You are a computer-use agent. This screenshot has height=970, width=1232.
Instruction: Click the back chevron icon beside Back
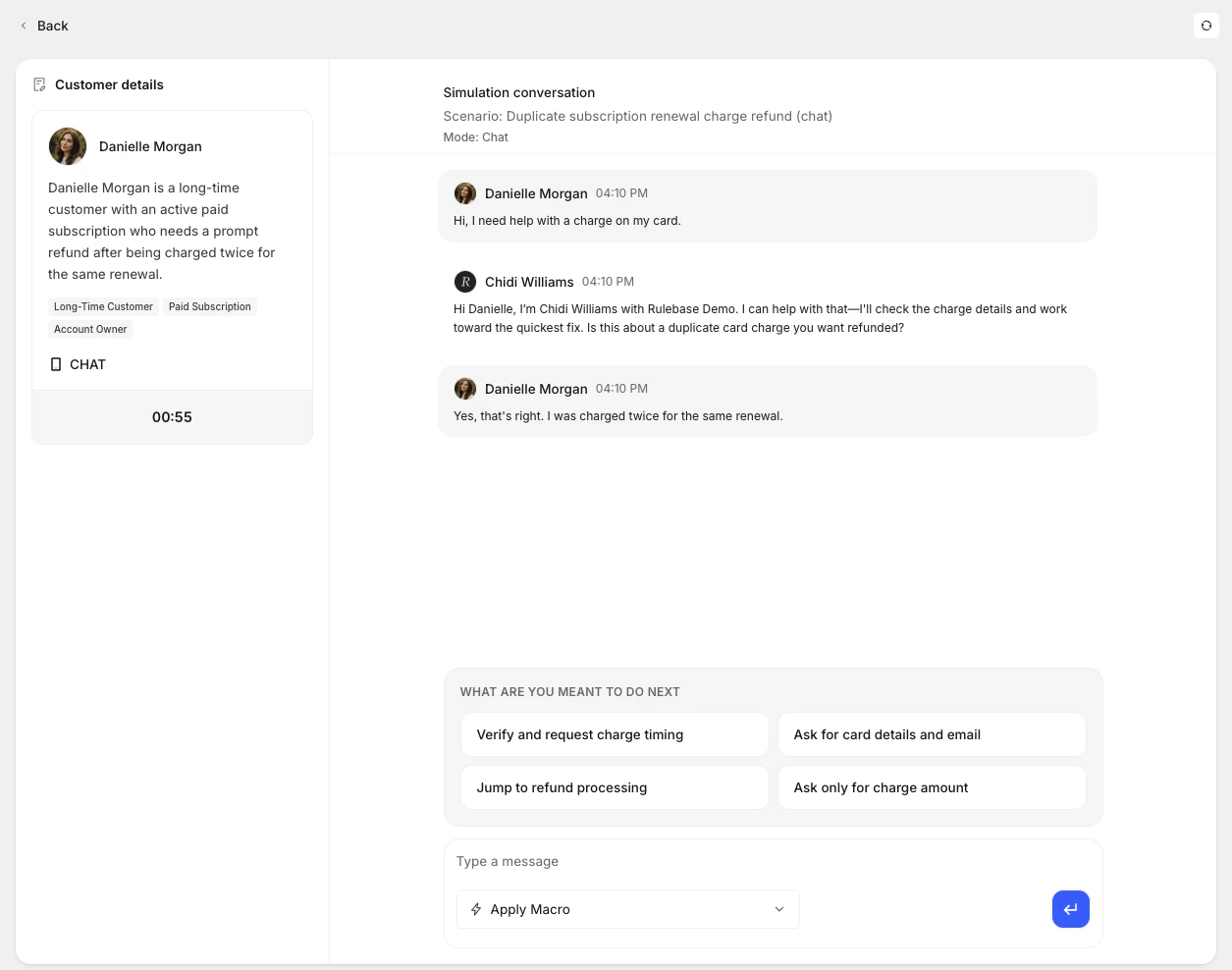[23, 26]
